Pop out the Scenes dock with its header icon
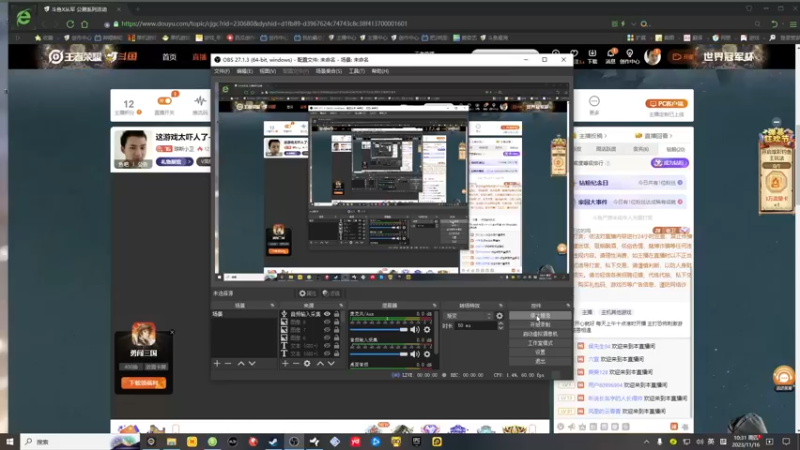This screenshot has height=450, width=800. point(272,306)
